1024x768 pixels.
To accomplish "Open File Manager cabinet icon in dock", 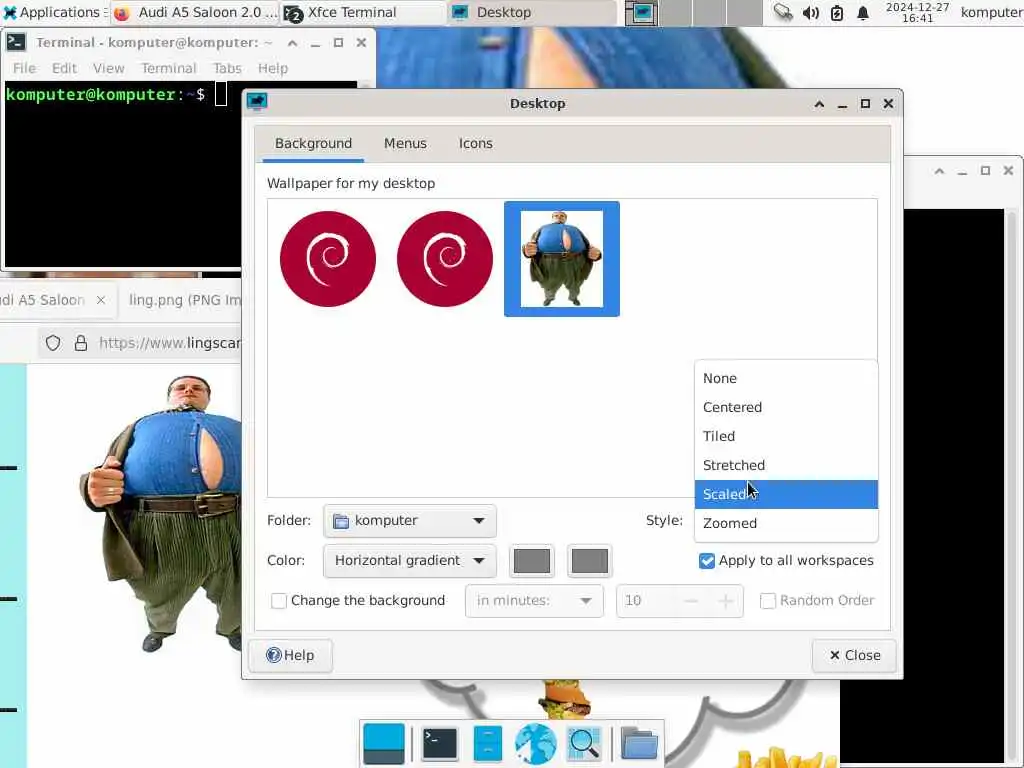I will [488, 744].
